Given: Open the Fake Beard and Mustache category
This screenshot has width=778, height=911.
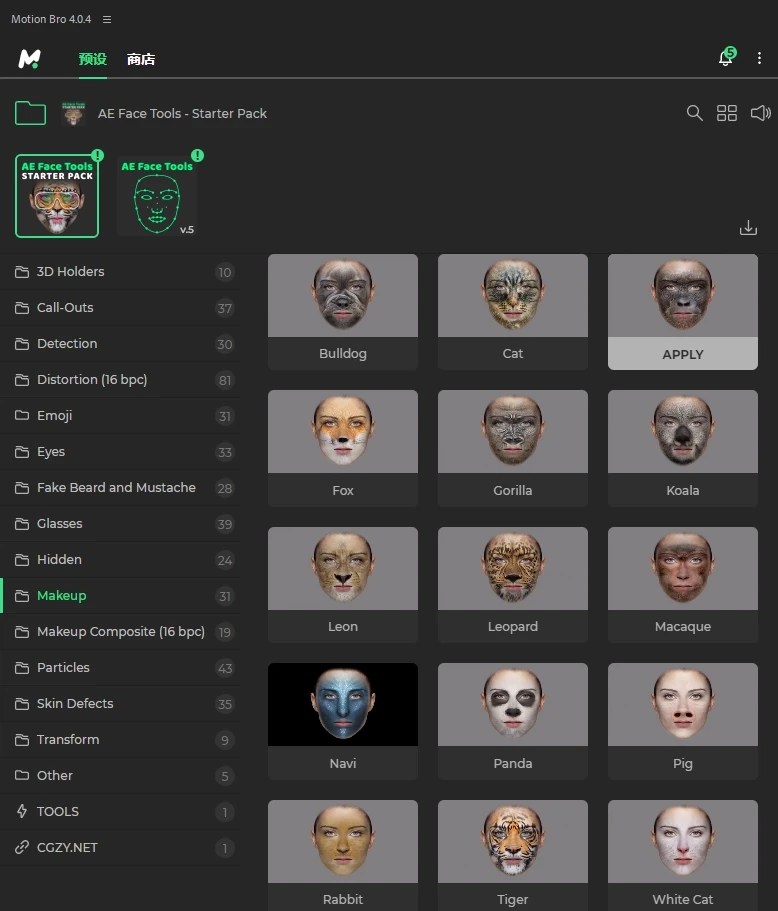Looking at the screenshot, I should tap(116, 488).
